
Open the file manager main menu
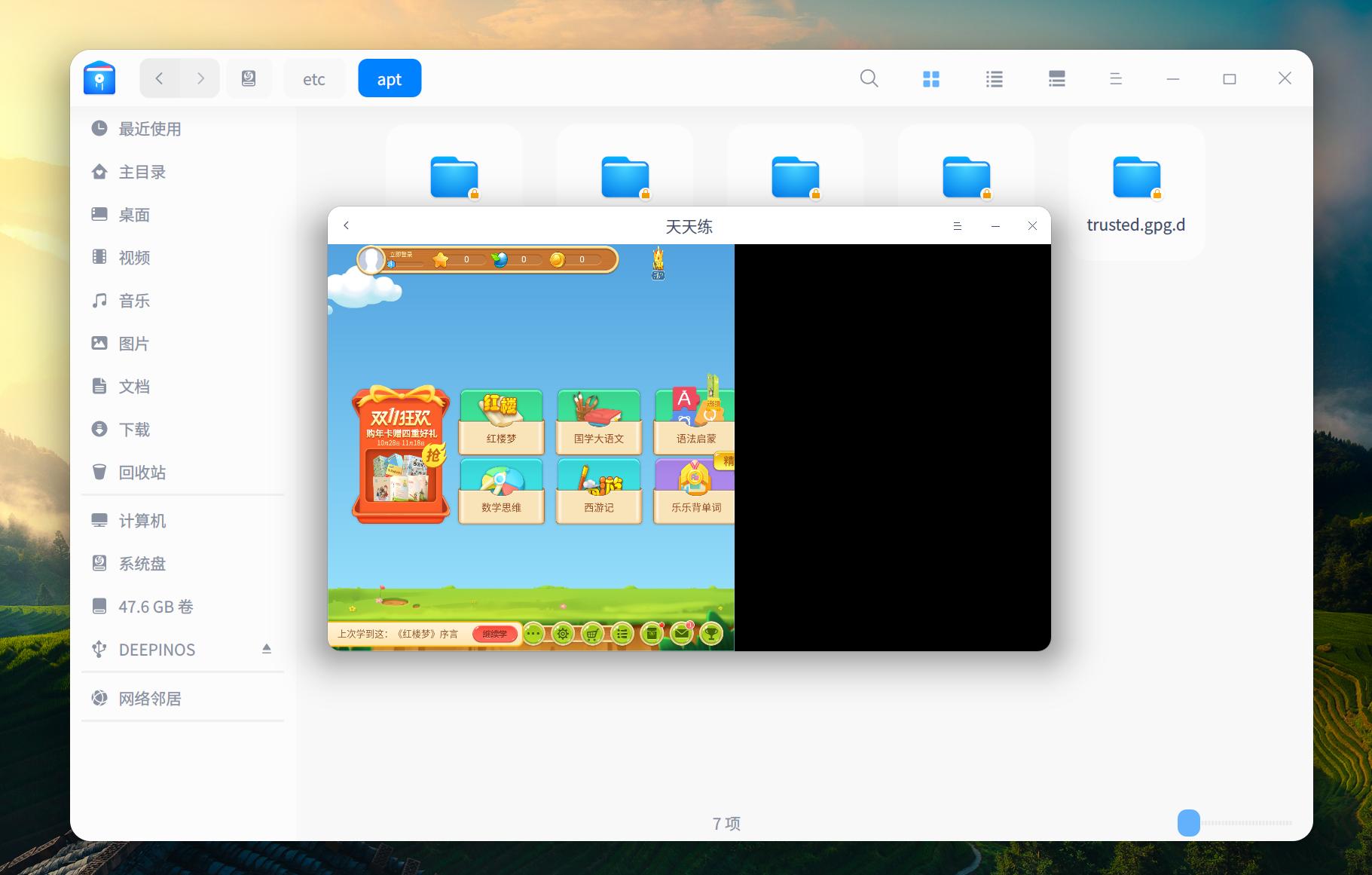pos(1116,78)
